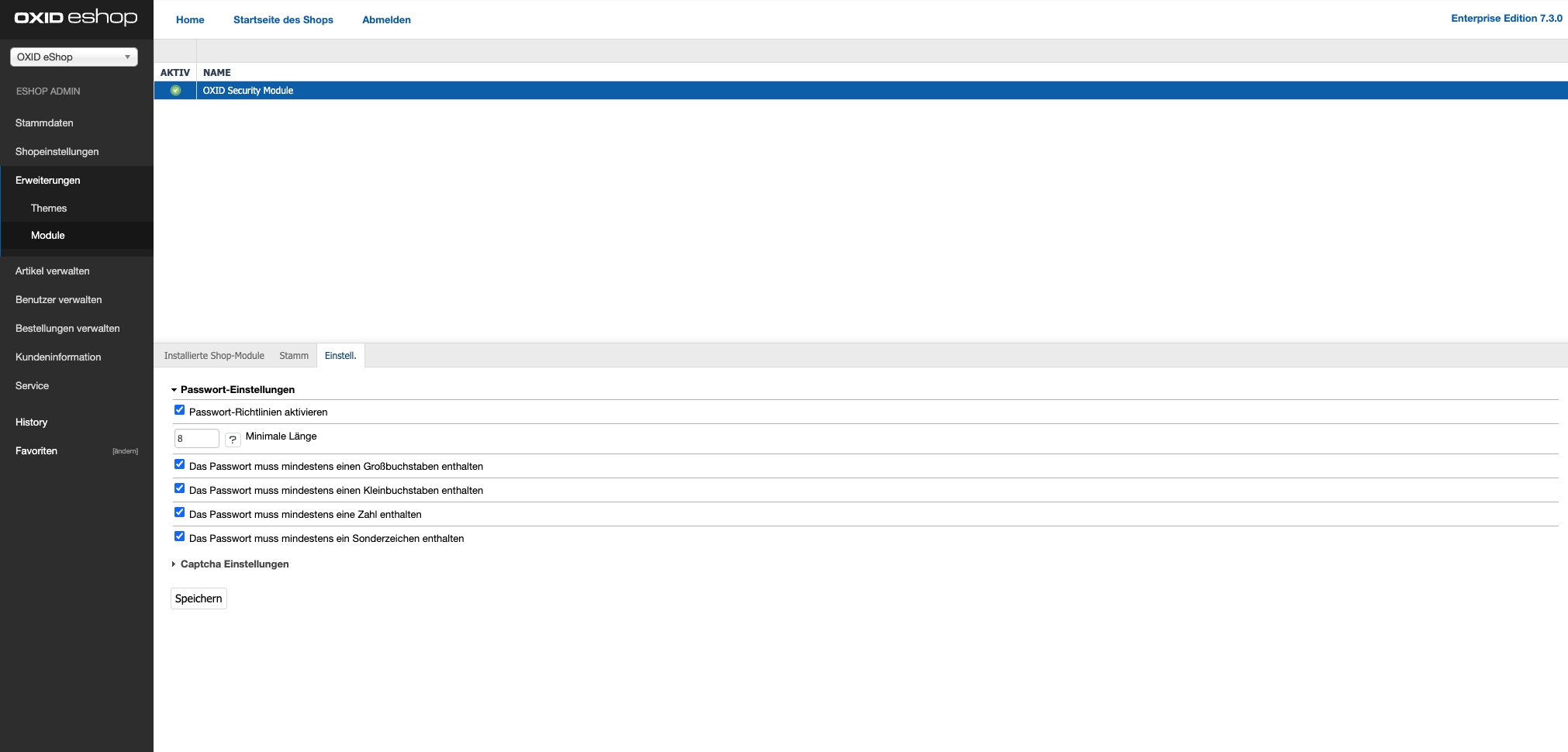Open the Installierte Shop-Module tab
The width and height of the screenshot is (1568, 752).
[x=214, y=356]
